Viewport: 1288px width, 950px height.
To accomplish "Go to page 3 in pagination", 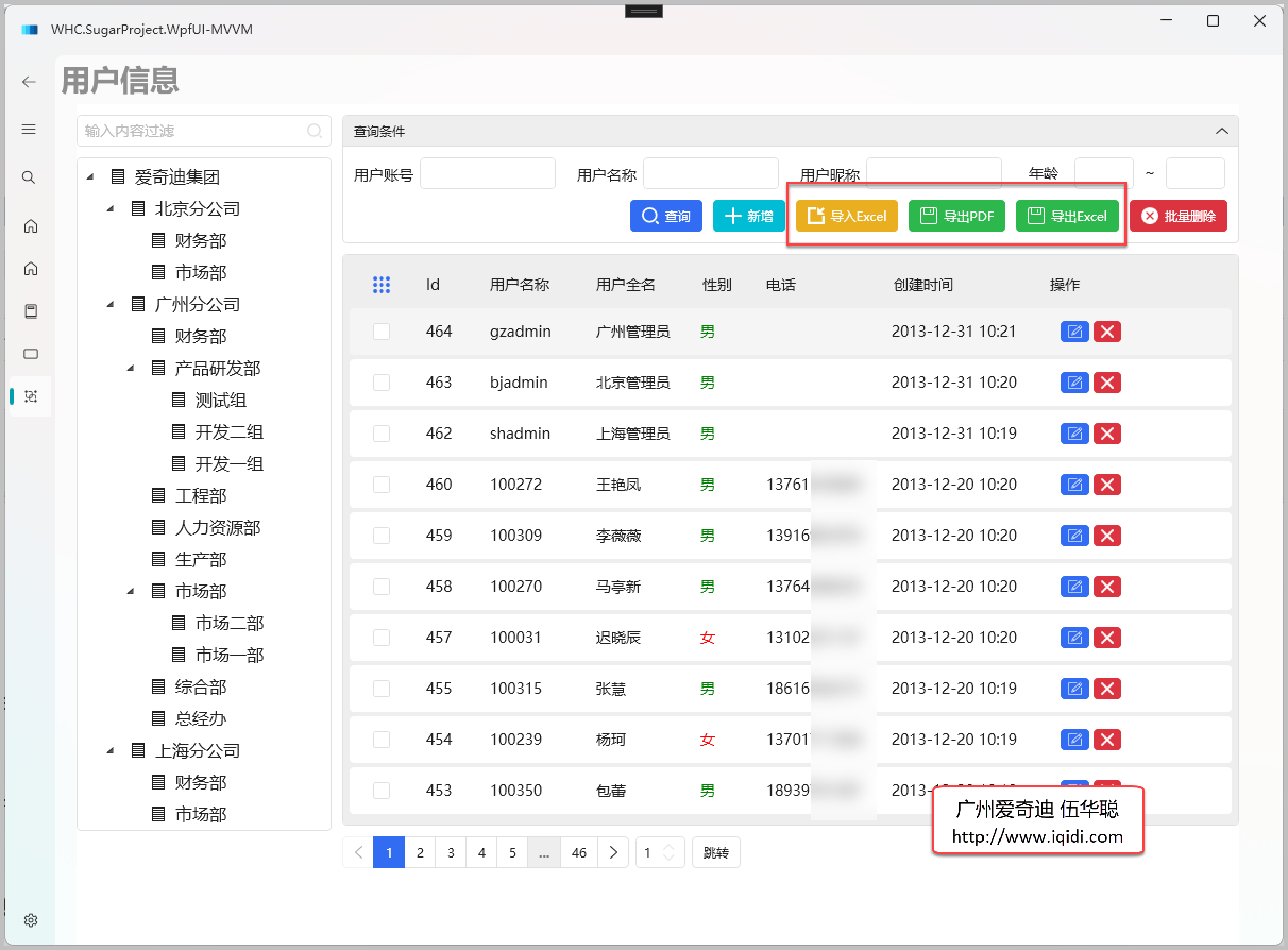I will (x=451, y=852).
